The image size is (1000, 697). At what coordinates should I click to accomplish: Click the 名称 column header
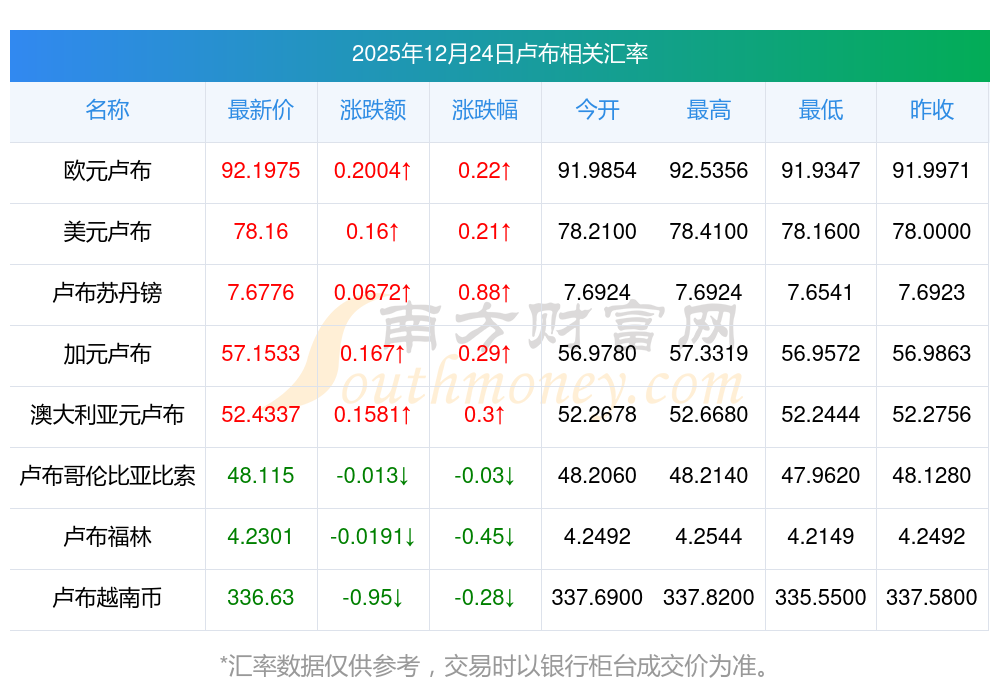point(107,110)
